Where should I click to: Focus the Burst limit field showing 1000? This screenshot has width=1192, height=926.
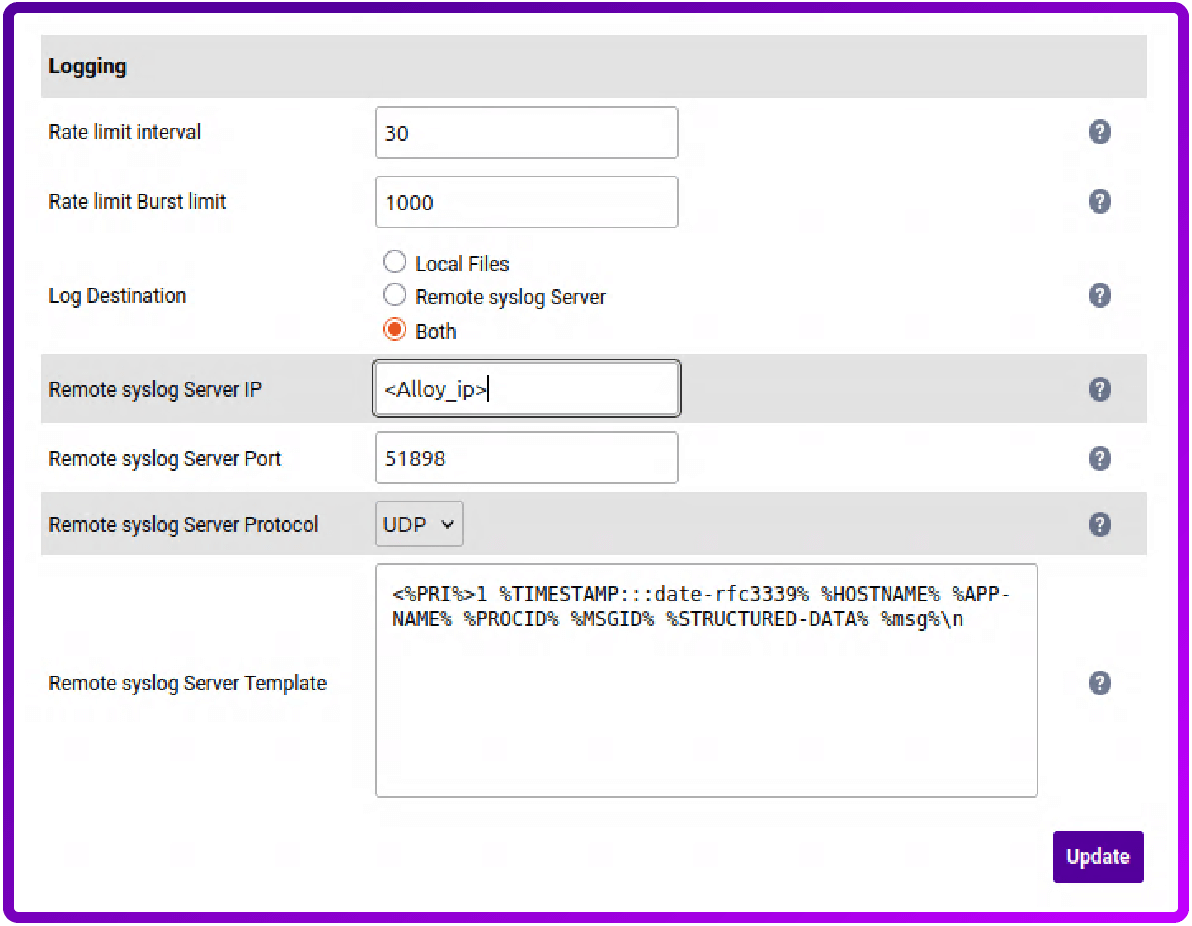[526, 202]
